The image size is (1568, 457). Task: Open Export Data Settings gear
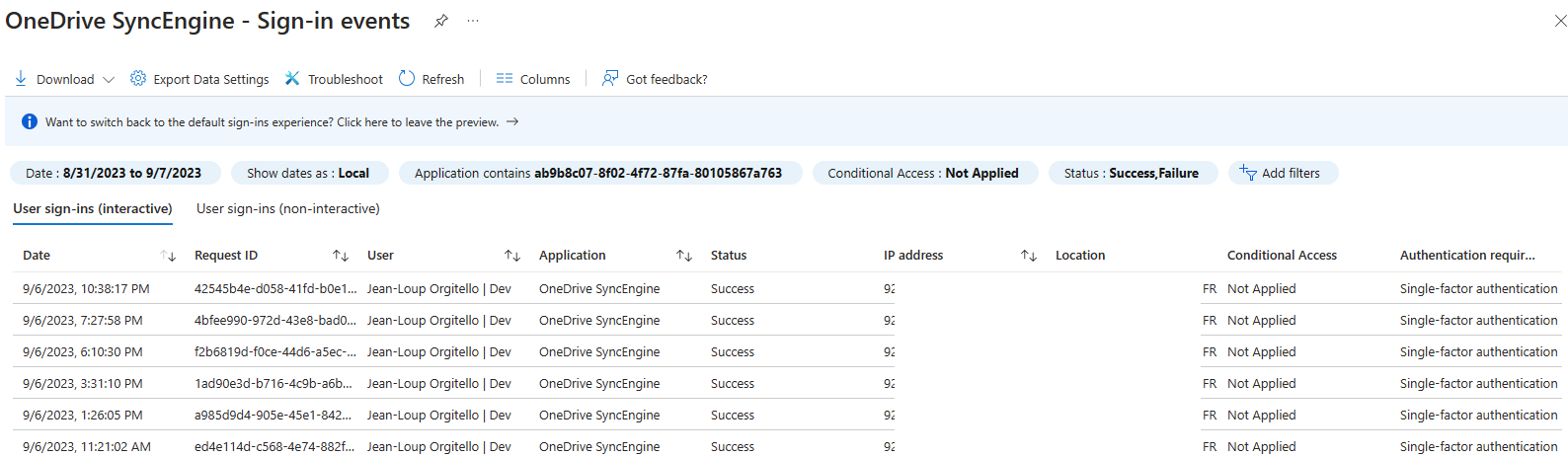pyautogui.click(x=138, y=78)
